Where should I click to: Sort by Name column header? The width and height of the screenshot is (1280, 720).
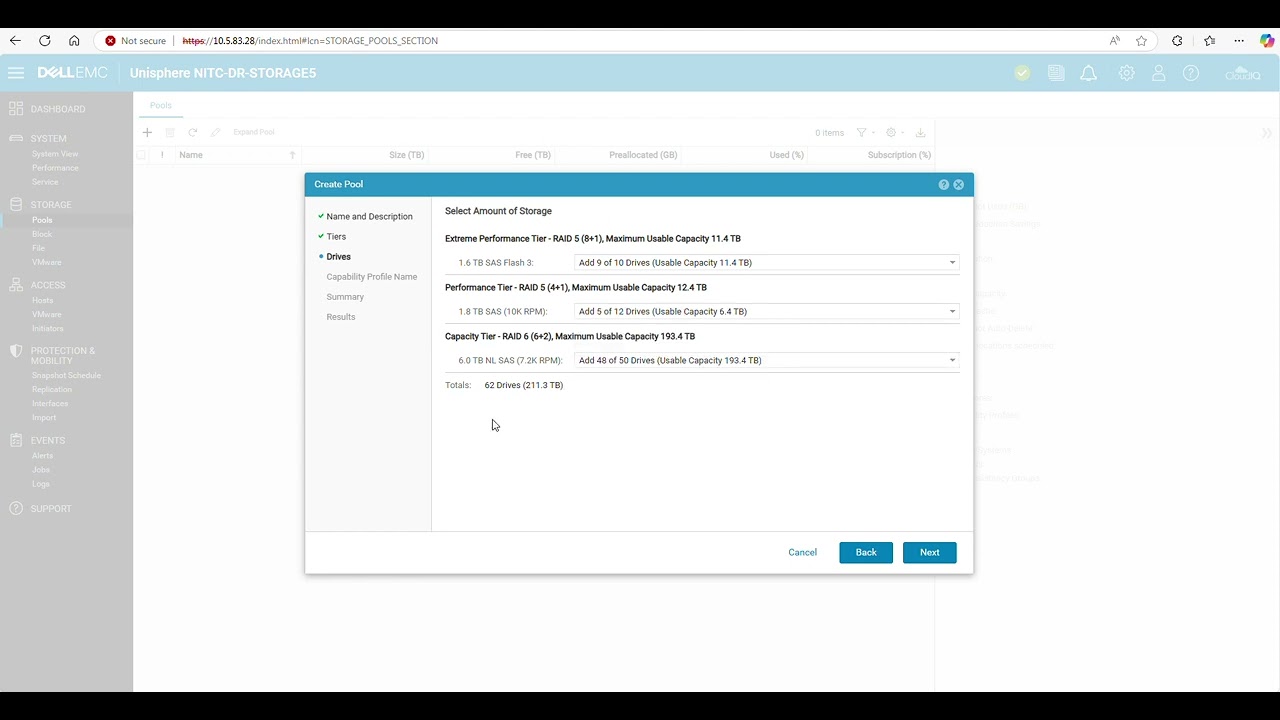pos(191,155)
